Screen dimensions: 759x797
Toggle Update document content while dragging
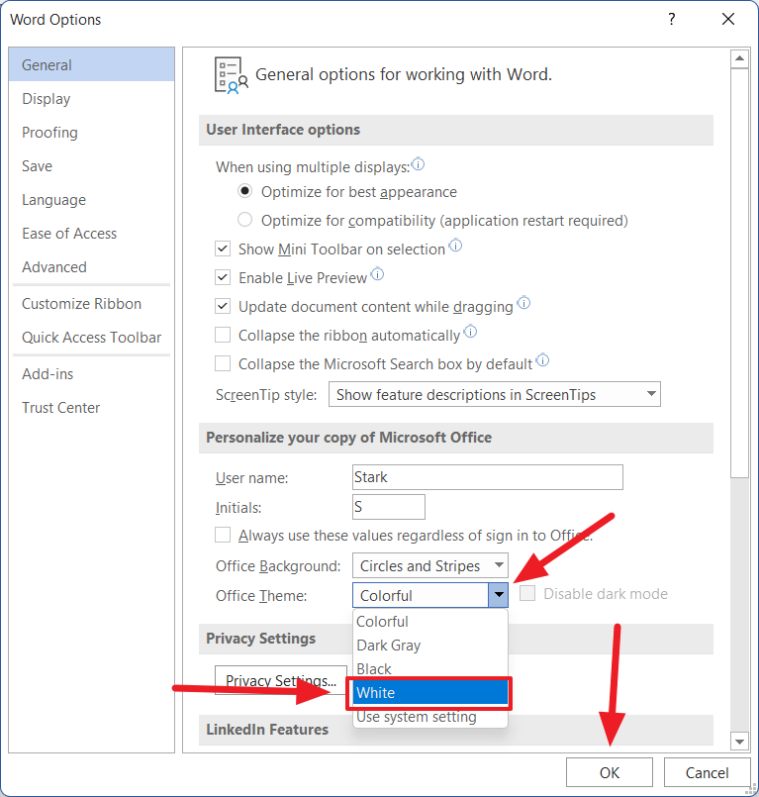[223, 306]
